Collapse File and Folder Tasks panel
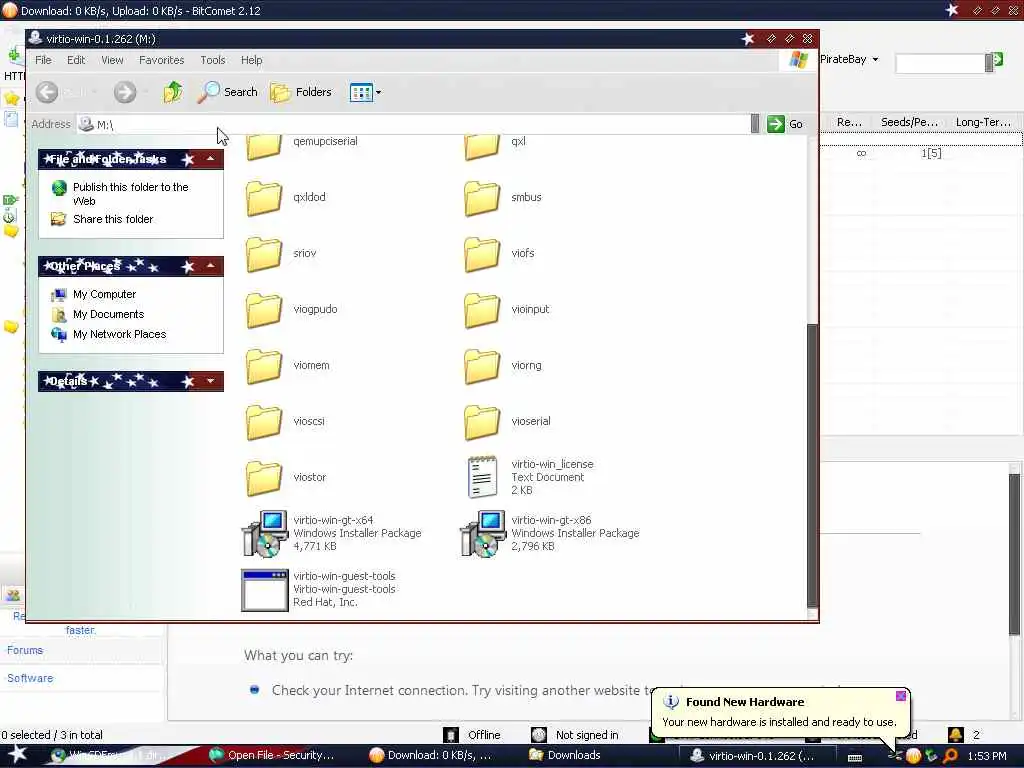The height and width of the screenshot is (768, 1024). tap(210, 159)
